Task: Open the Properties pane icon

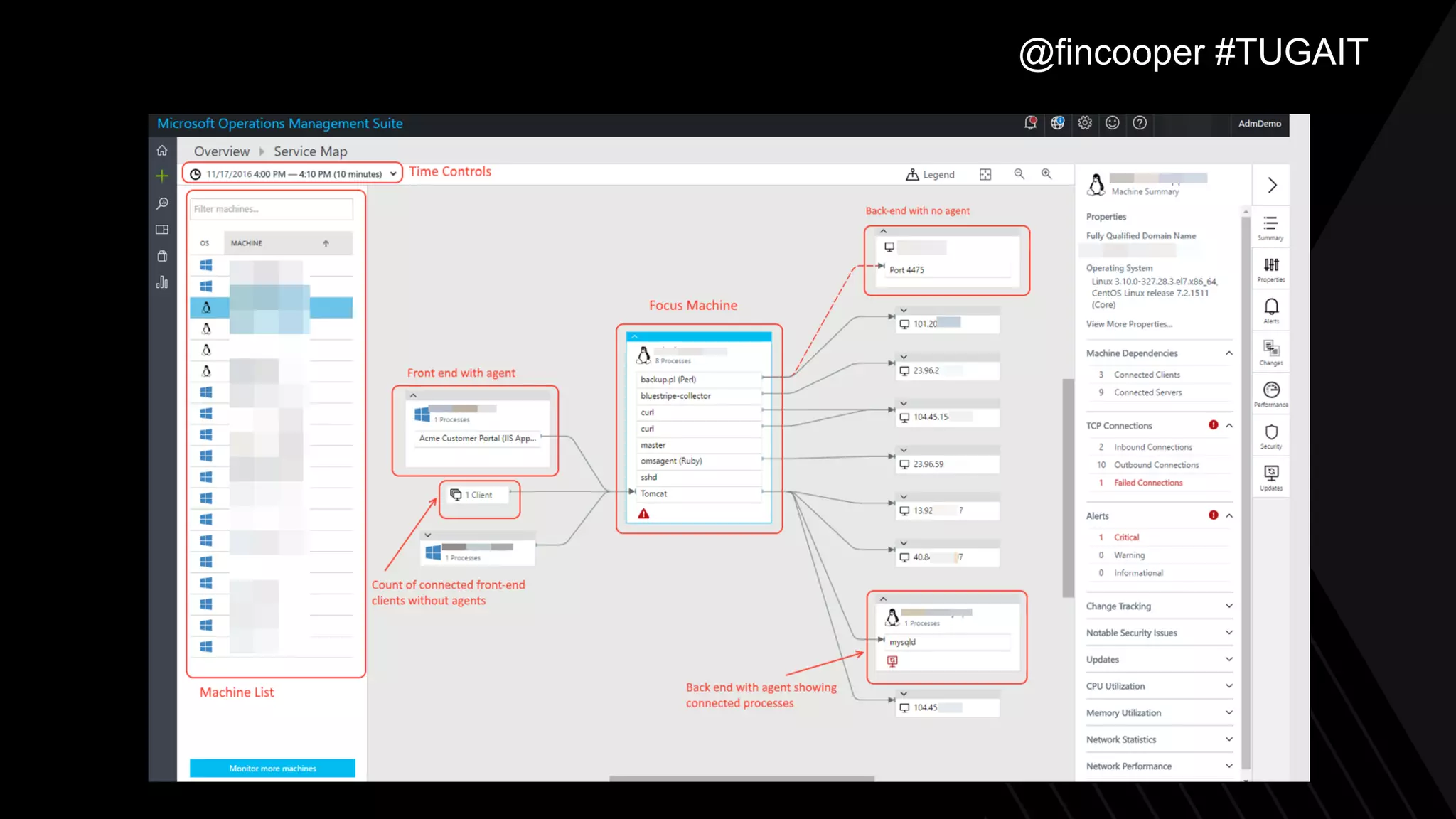Action: tap(1271, 269)
